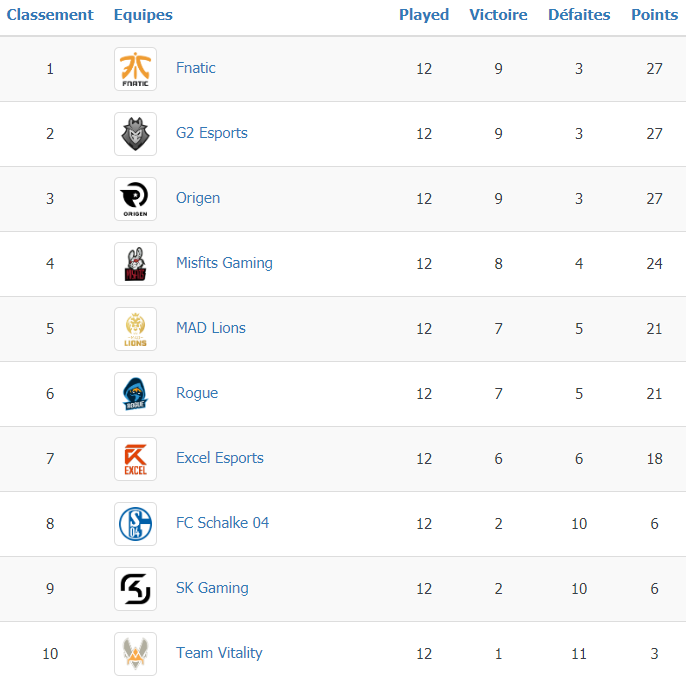Open the Misfits Gaming team page link
Screen dimensions: 686x683
point(224,263)
